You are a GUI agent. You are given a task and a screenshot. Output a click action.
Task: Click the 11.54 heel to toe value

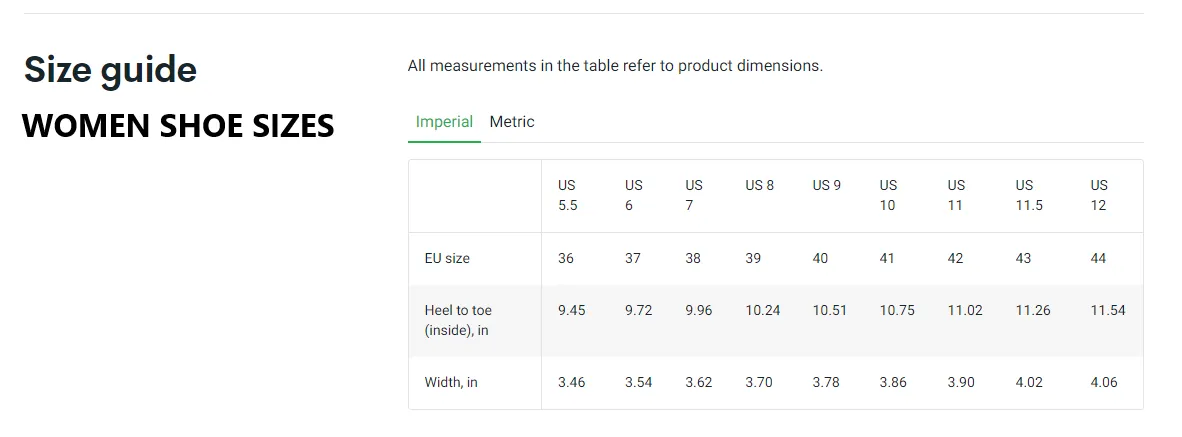[1108, 310]
